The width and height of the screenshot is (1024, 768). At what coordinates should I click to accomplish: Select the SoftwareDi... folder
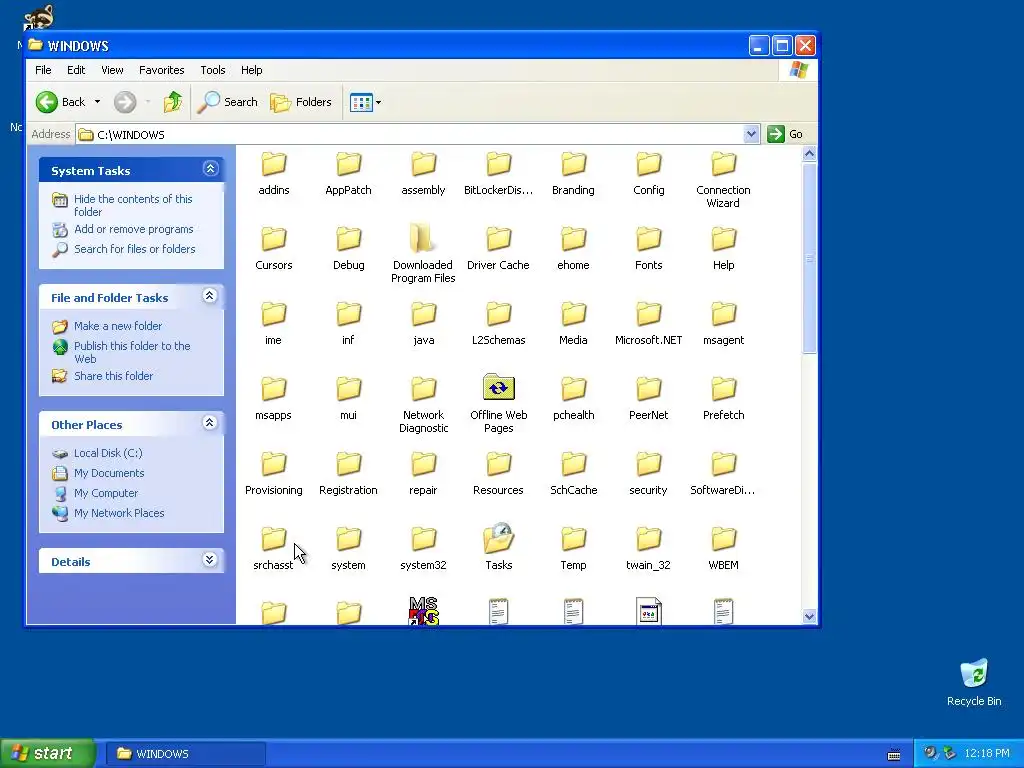coord(723,473)
